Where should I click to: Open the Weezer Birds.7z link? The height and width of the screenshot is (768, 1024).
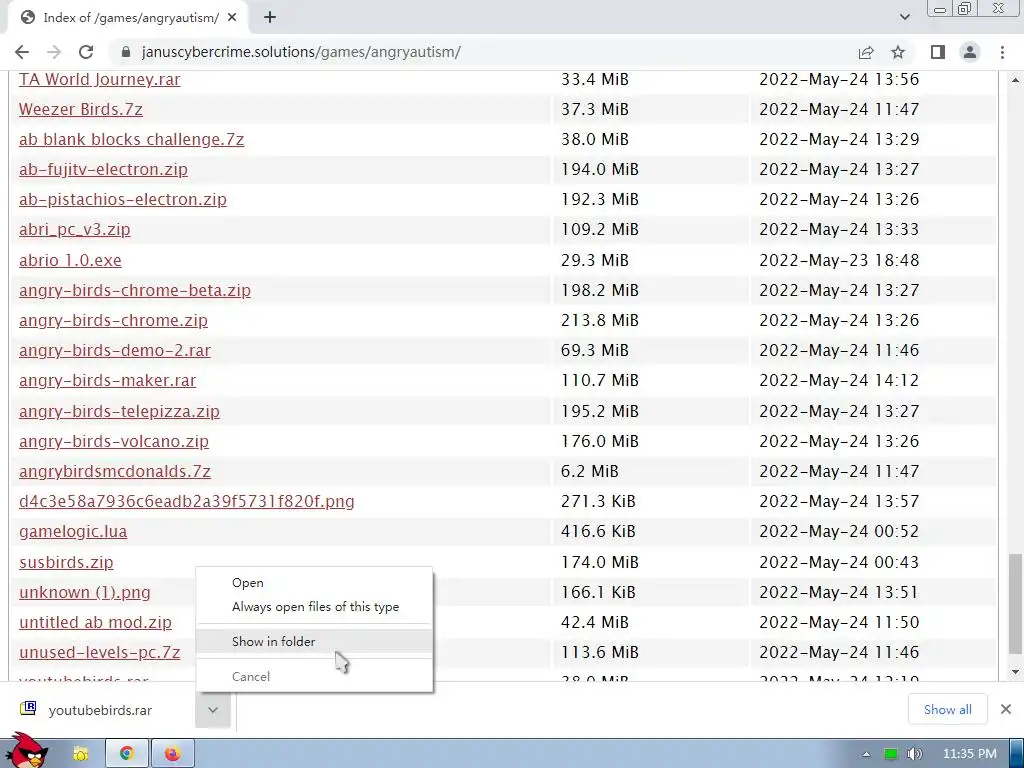tap(80, 109)
